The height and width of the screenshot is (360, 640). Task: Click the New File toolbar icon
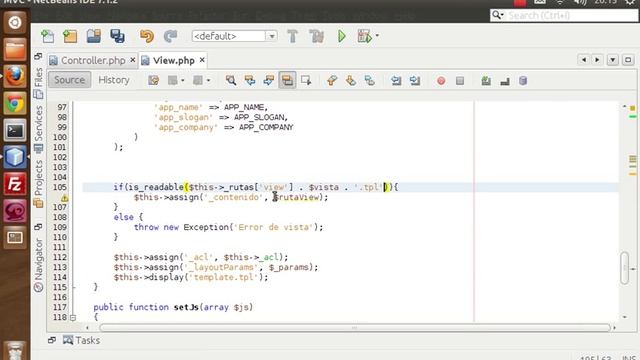47,36
